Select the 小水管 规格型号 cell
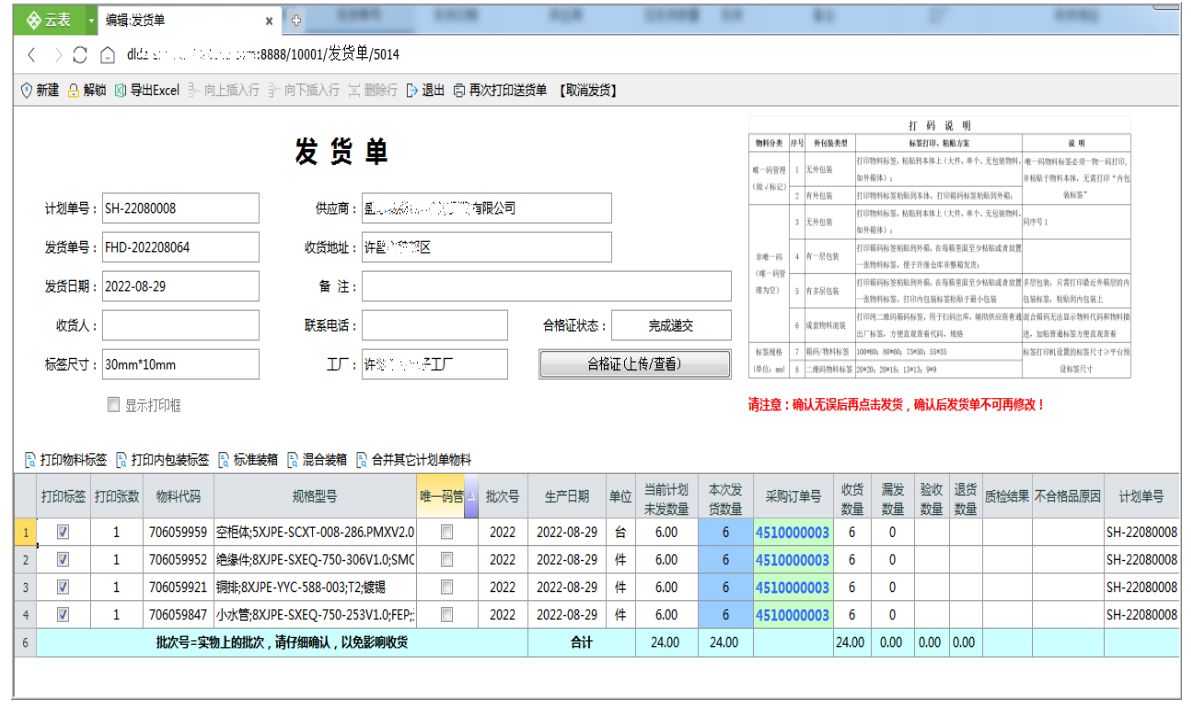Screen dimensions: 1191x707 point(315,614)
